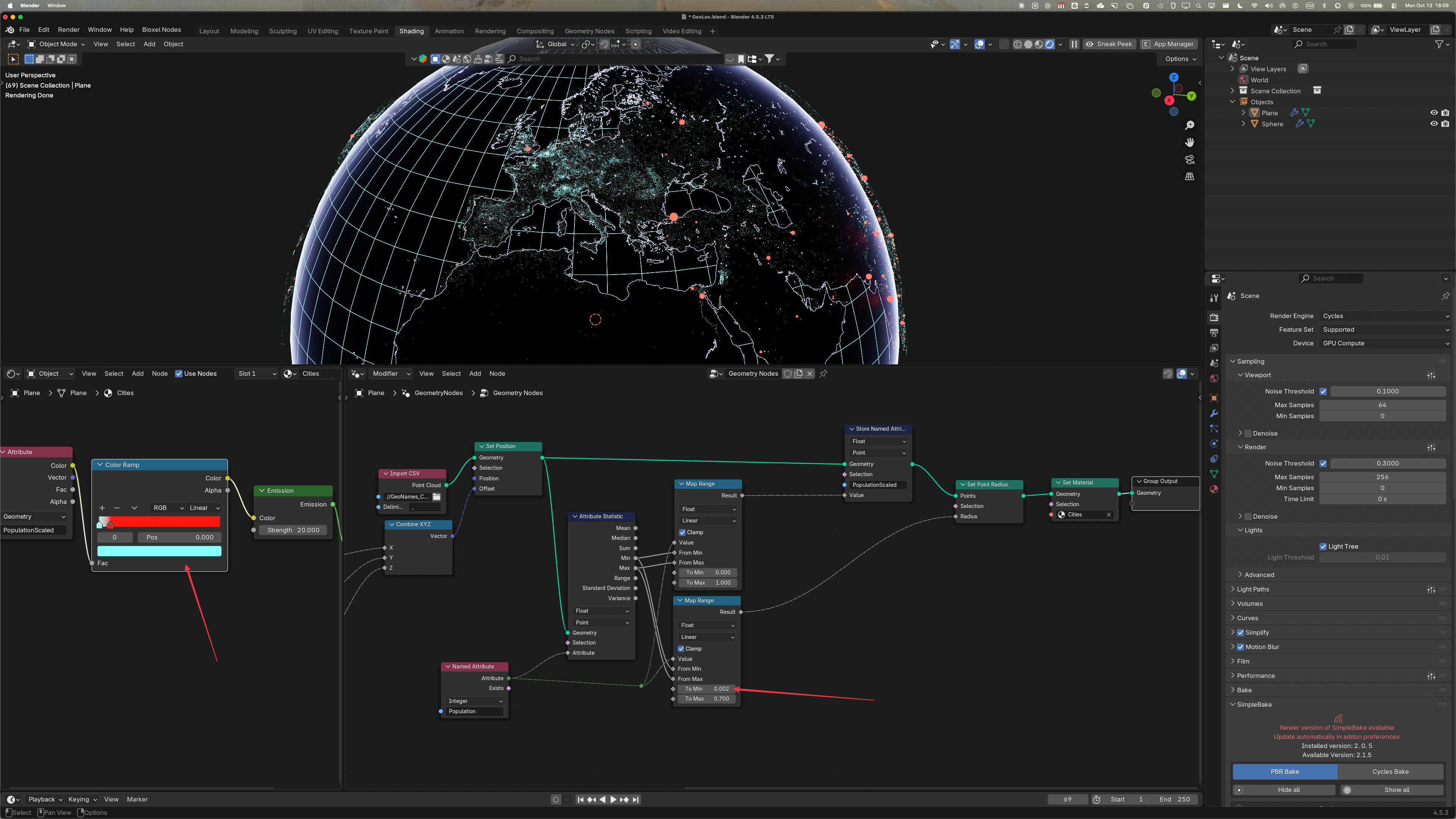Switch to Compositing workspace tab
The image size is (1456, 819).
(x=535, y=31)
